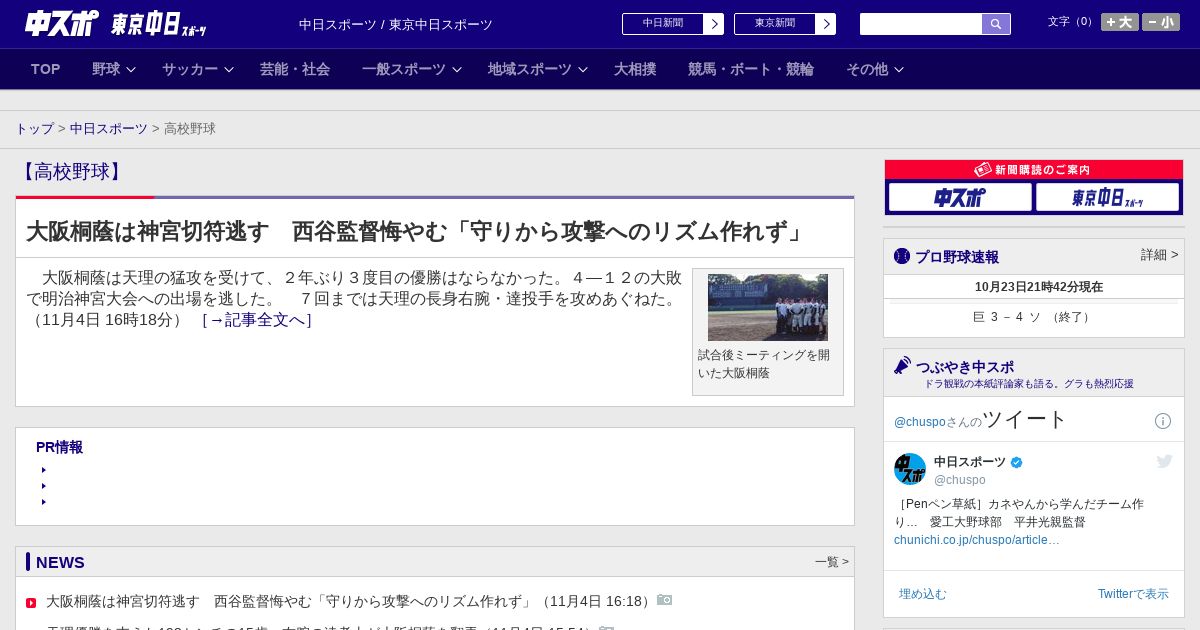This screenshot has height=630, width=1200.
Task: Click the Twitterで表示 link
Action: [1133, 594]
